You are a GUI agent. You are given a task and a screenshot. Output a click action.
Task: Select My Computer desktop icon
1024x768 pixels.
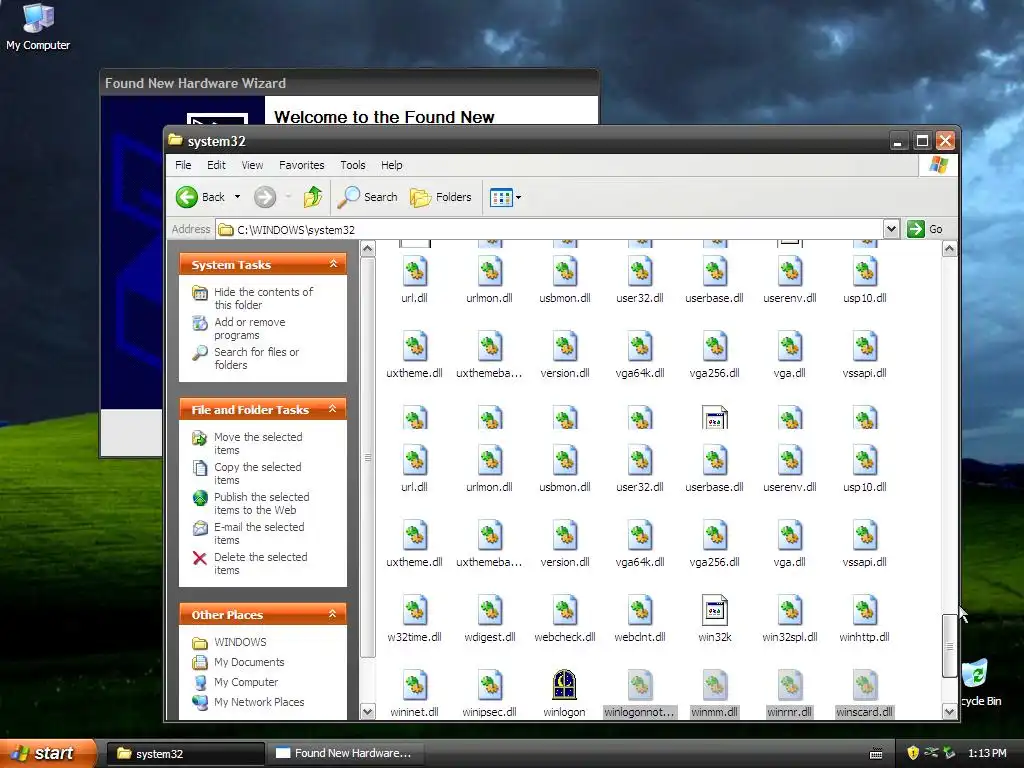tap(38, 26)
